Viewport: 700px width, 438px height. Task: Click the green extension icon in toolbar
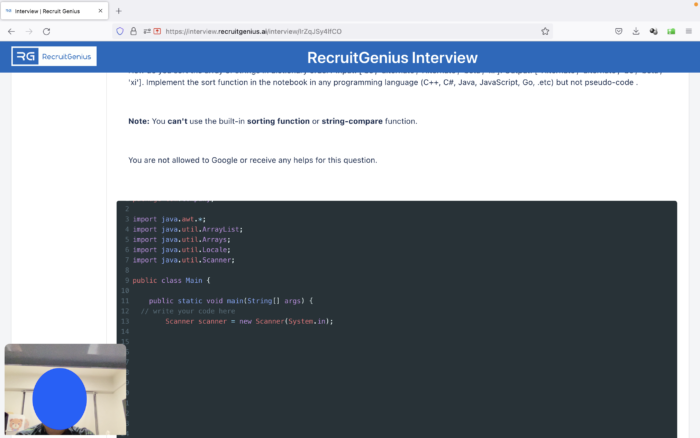(671, 31)
